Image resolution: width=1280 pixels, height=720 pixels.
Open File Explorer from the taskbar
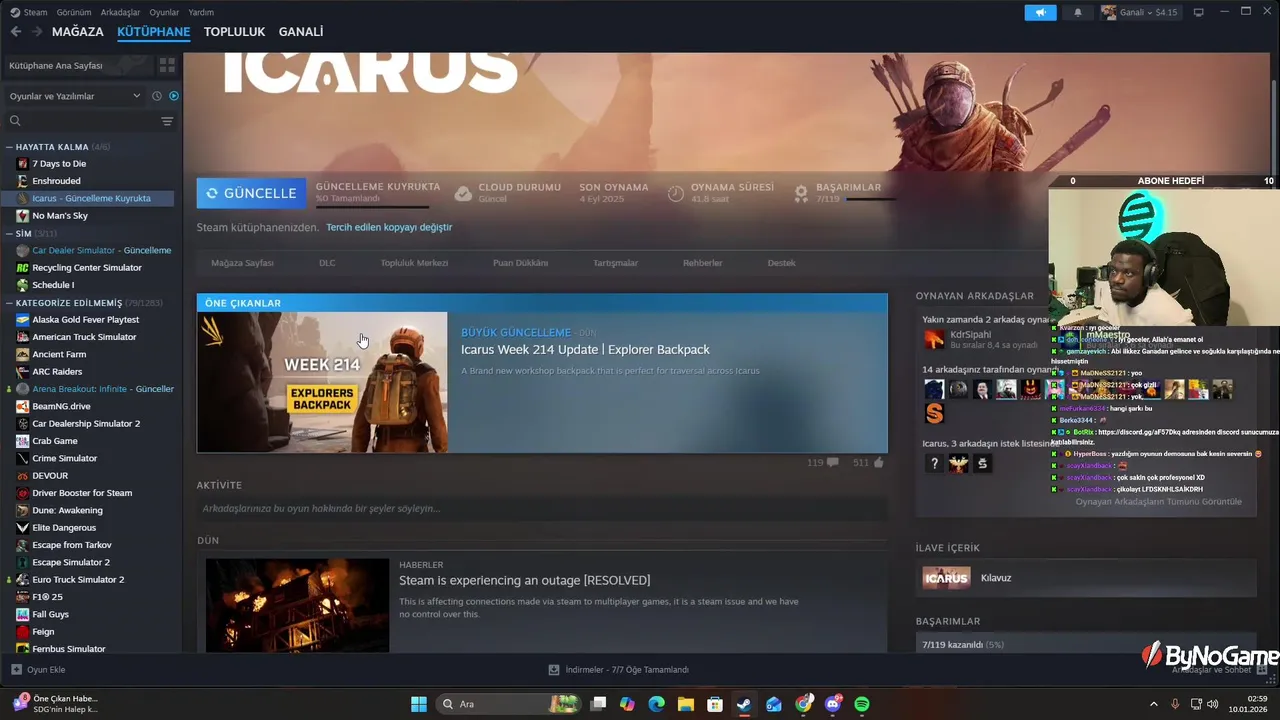(x=685, y=704)
